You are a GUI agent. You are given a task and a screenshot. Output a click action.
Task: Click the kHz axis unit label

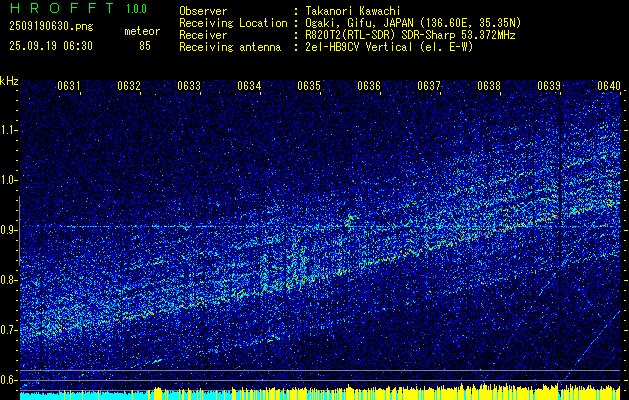coord(9,81)
